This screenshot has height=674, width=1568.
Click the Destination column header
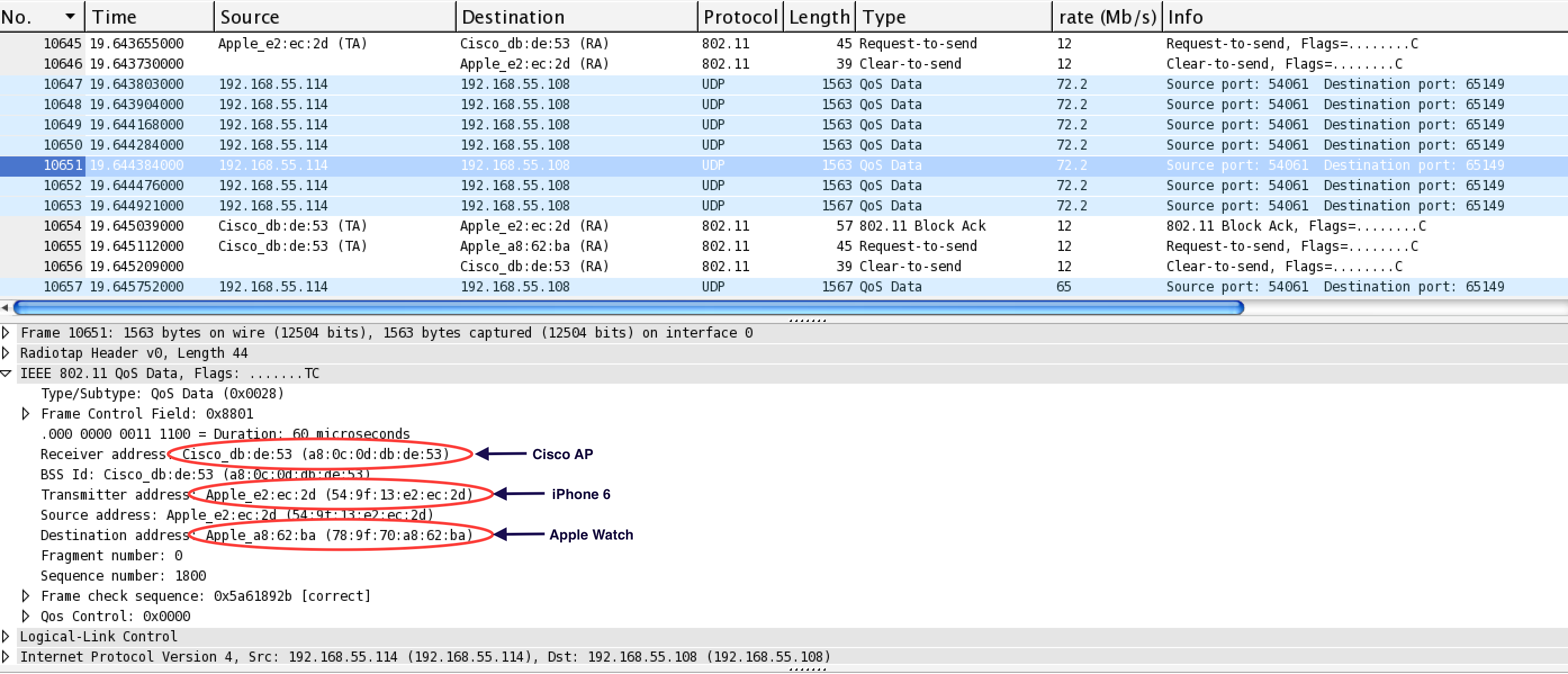[x=512, y=17]
